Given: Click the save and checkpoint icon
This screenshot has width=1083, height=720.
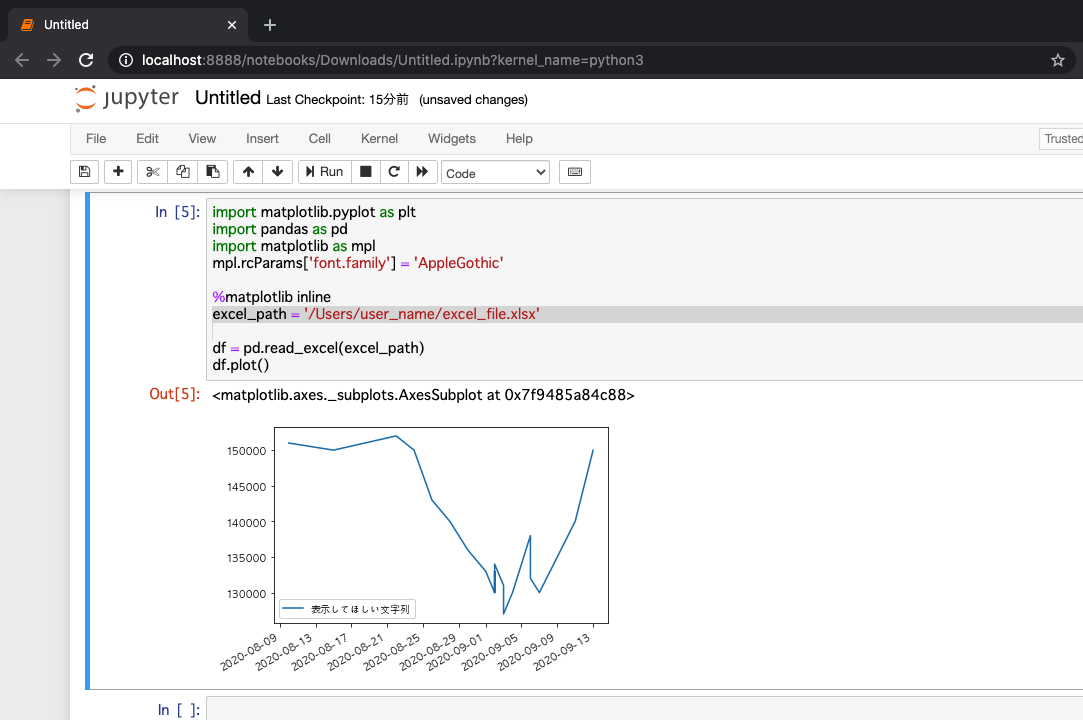Looking at the screenshot, I should [x=85, y=172].
